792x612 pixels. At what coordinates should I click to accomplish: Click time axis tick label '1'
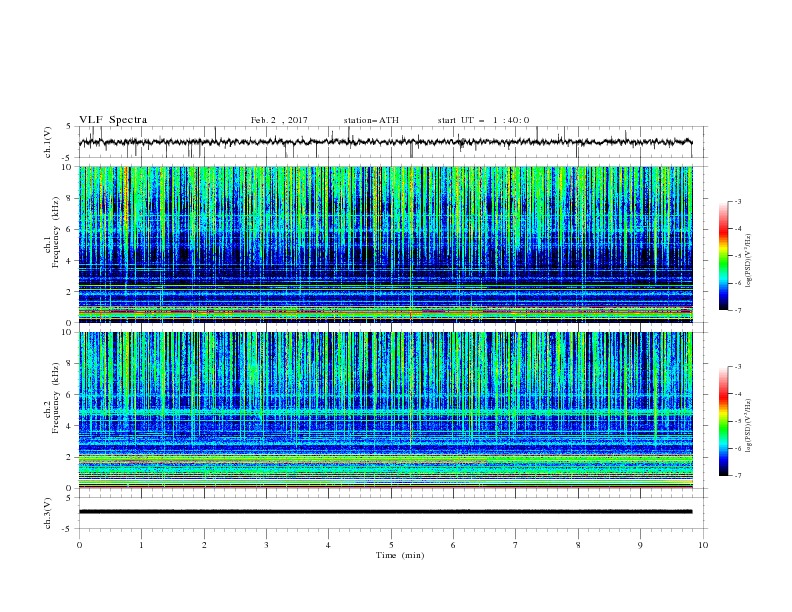point(141,545)
